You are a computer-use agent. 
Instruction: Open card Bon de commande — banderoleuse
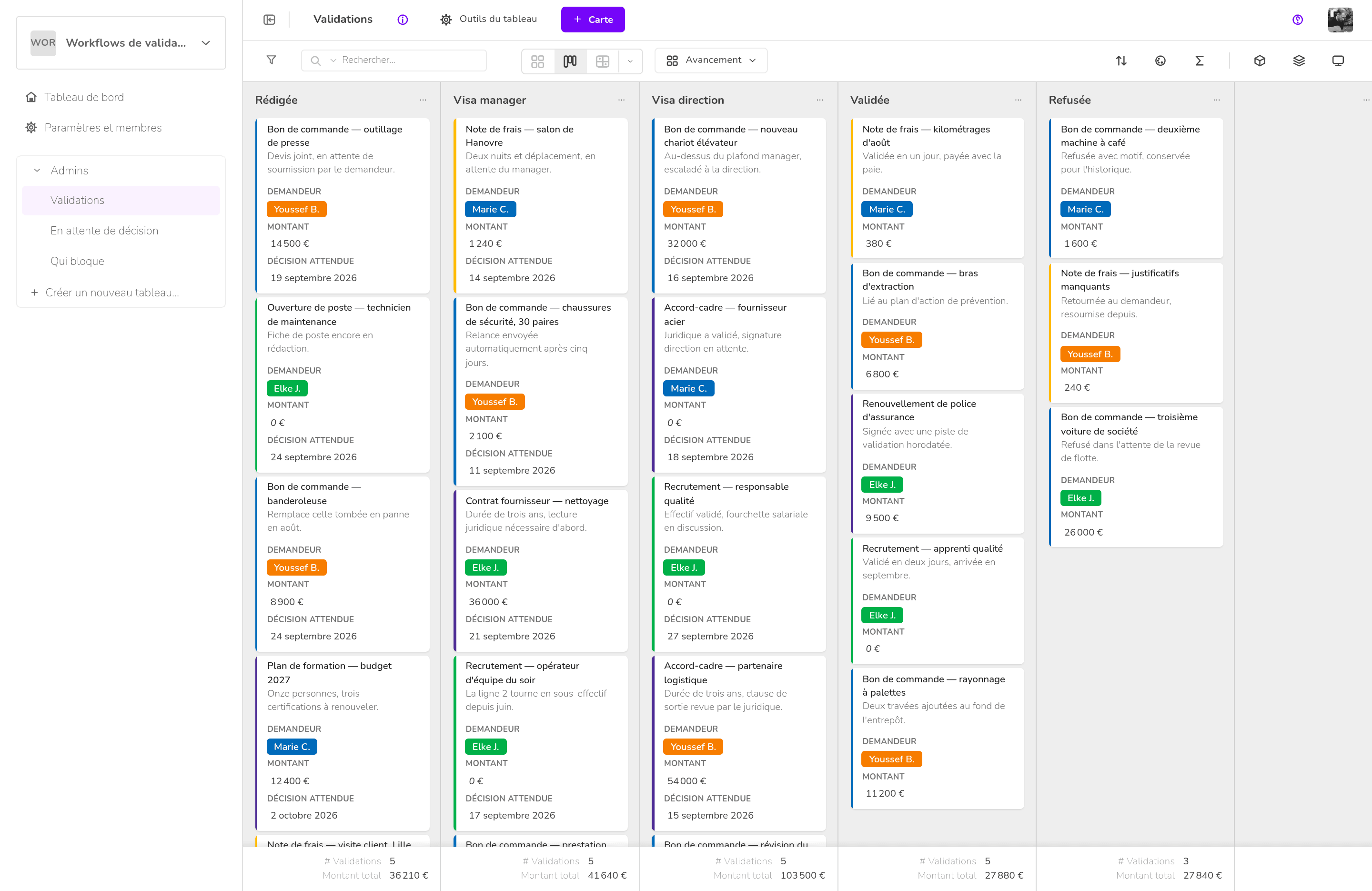[343, 564]
